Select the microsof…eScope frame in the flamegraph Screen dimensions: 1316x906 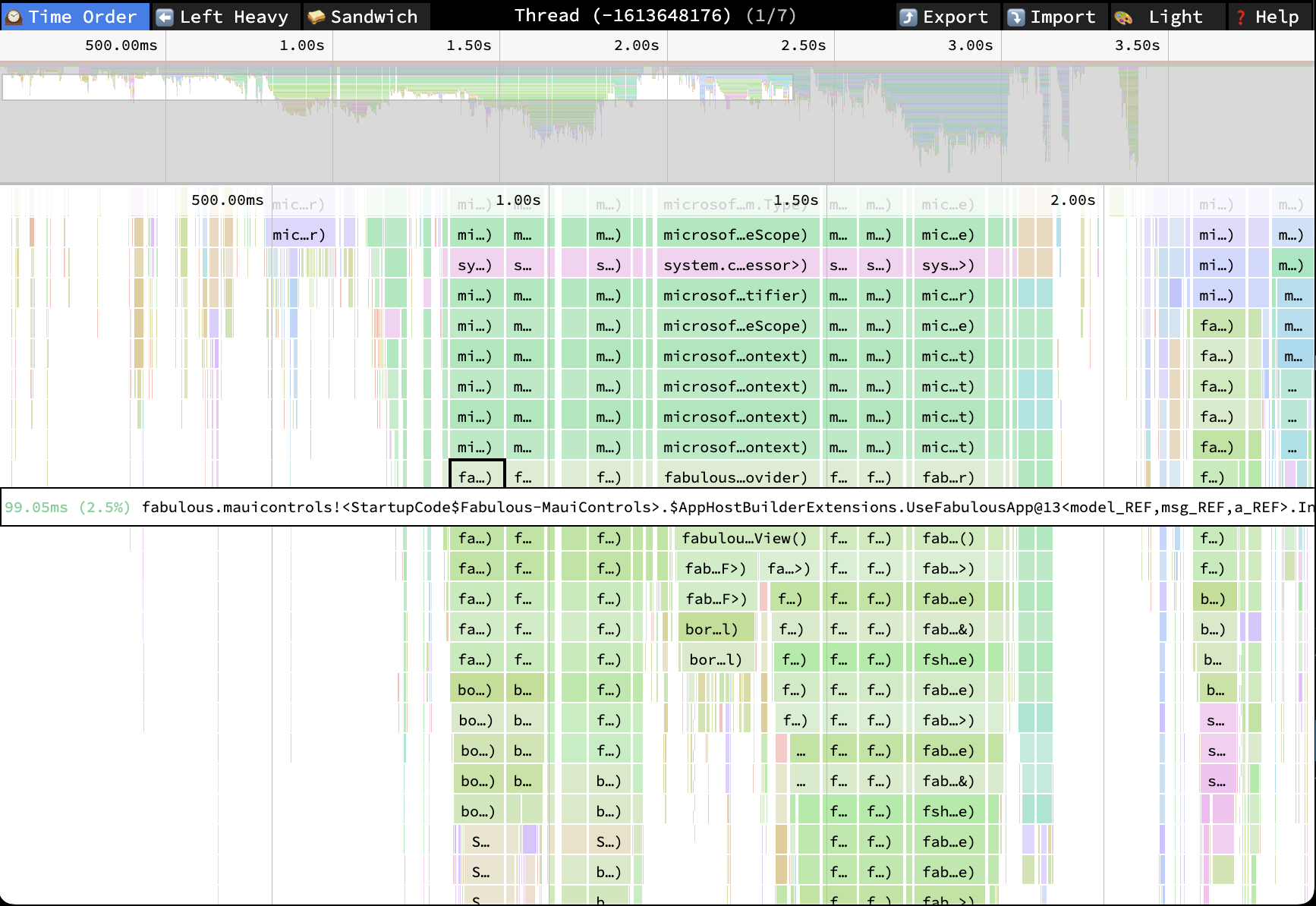(x=736, y=234)
